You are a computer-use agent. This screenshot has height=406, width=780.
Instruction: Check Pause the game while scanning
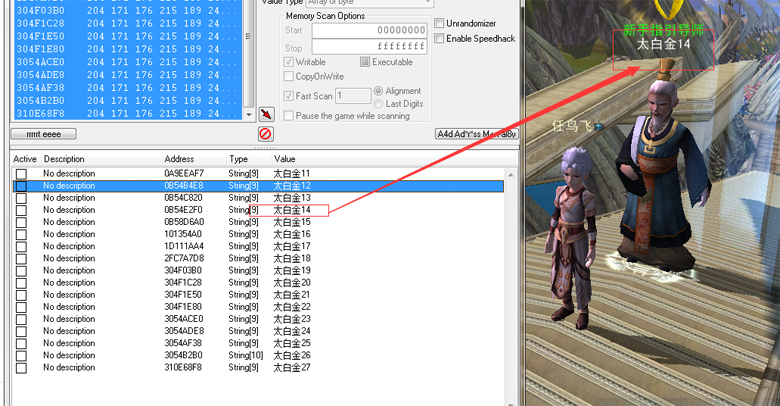point(289,116)
